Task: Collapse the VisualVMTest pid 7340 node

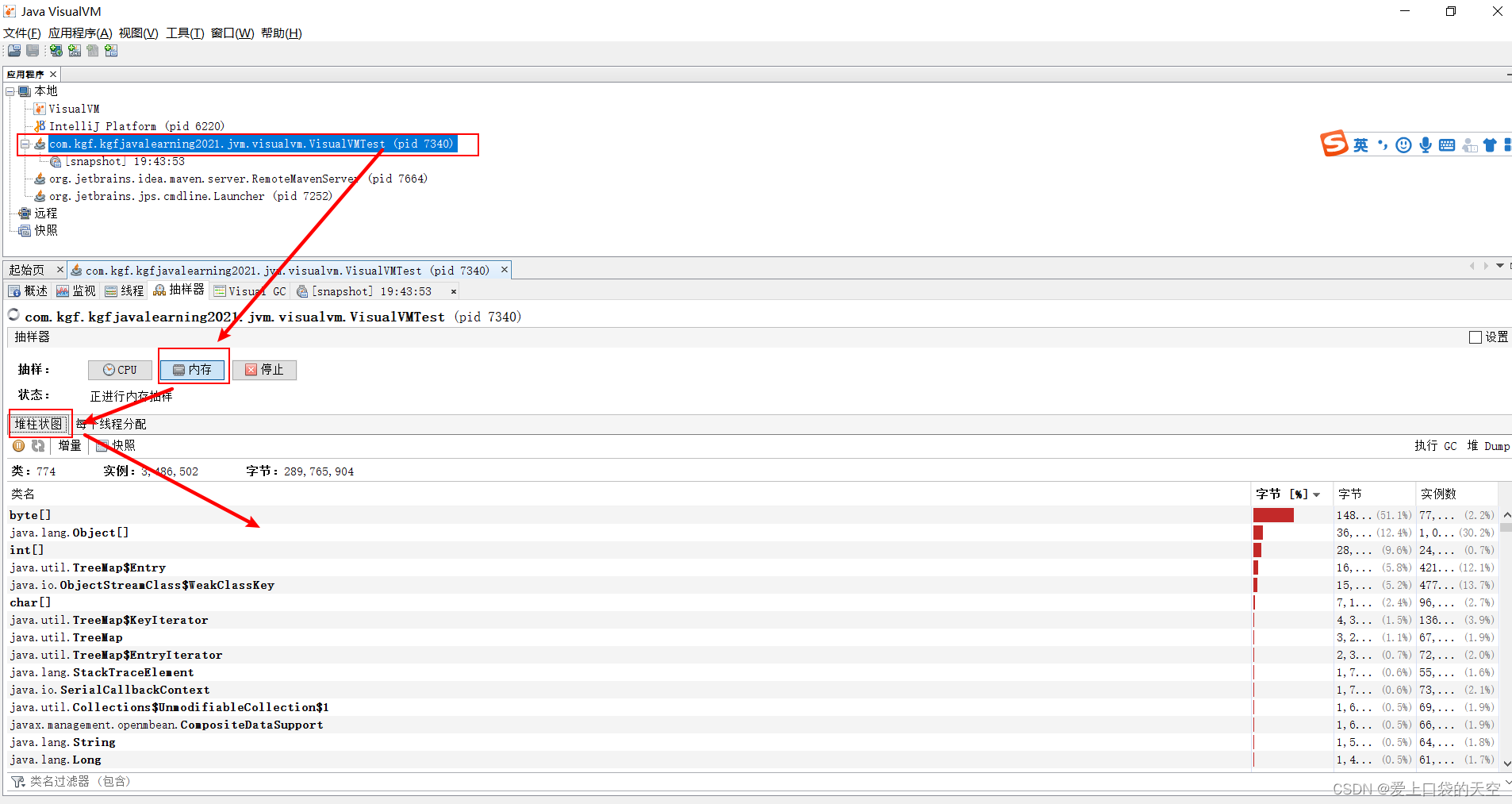Action: click(25, 144)
